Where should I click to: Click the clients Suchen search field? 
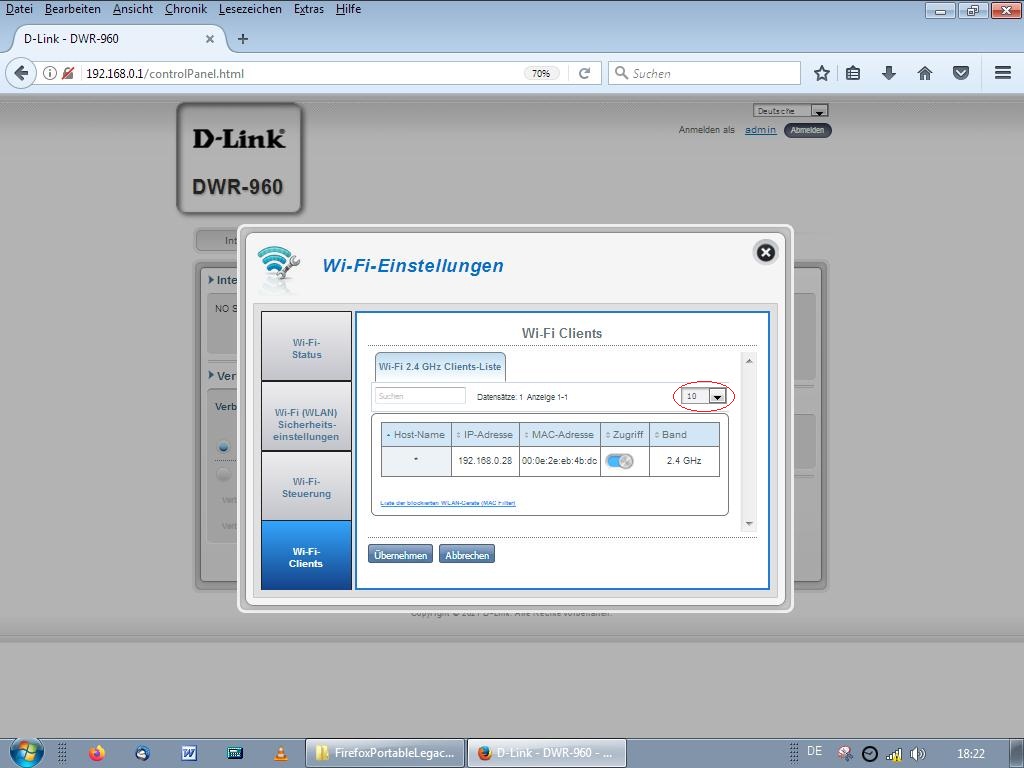click(x=420, y=396)
